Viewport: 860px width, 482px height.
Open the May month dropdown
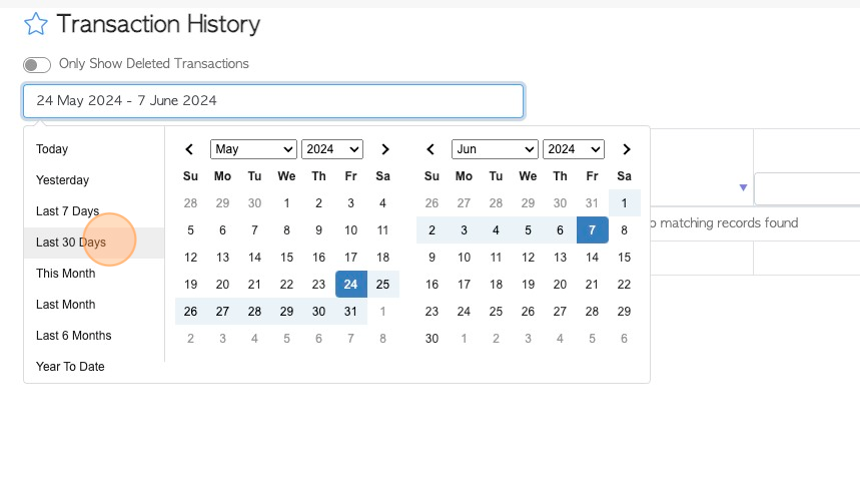(x=253, y=149)
